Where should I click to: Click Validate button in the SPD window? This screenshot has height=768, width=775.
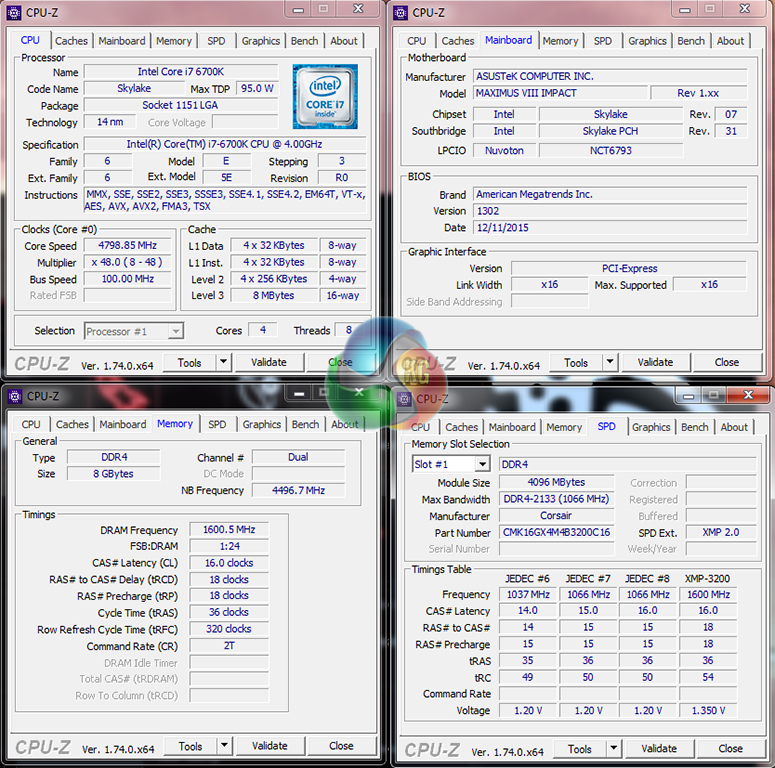[x=659, y=749]
